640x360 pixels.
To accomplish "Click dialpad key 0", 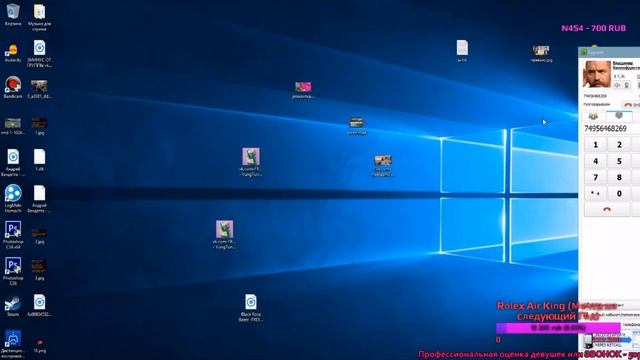I will point(619,193).
